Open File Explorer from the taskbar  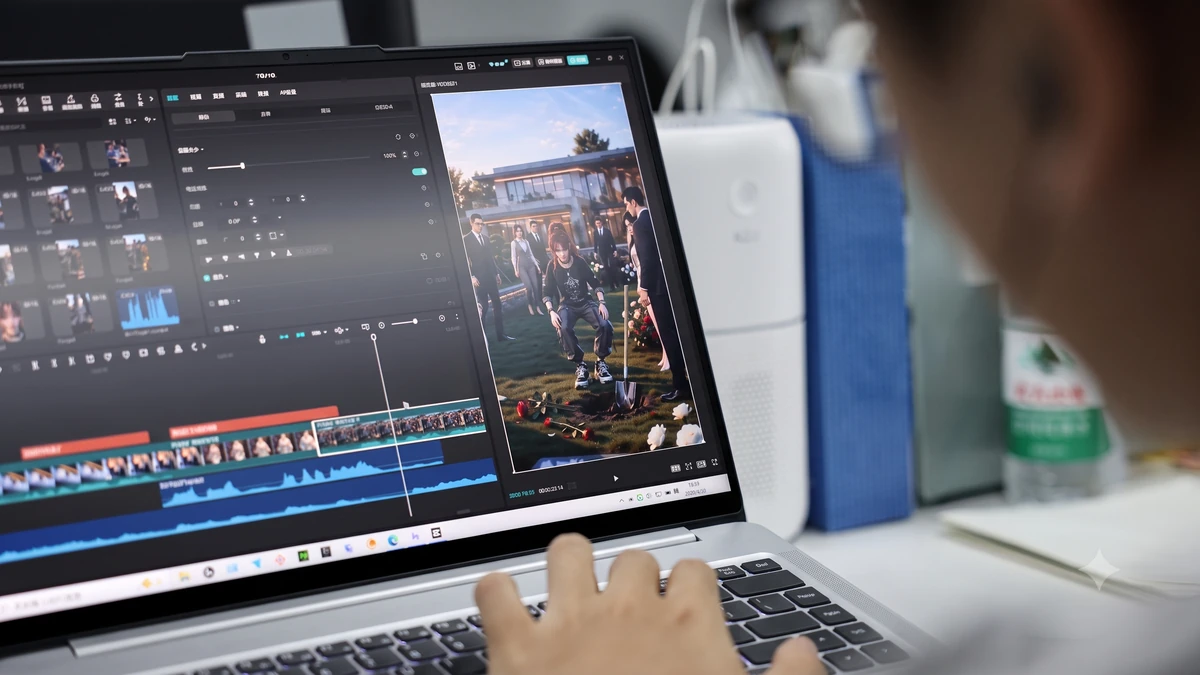tap(183, 576)
